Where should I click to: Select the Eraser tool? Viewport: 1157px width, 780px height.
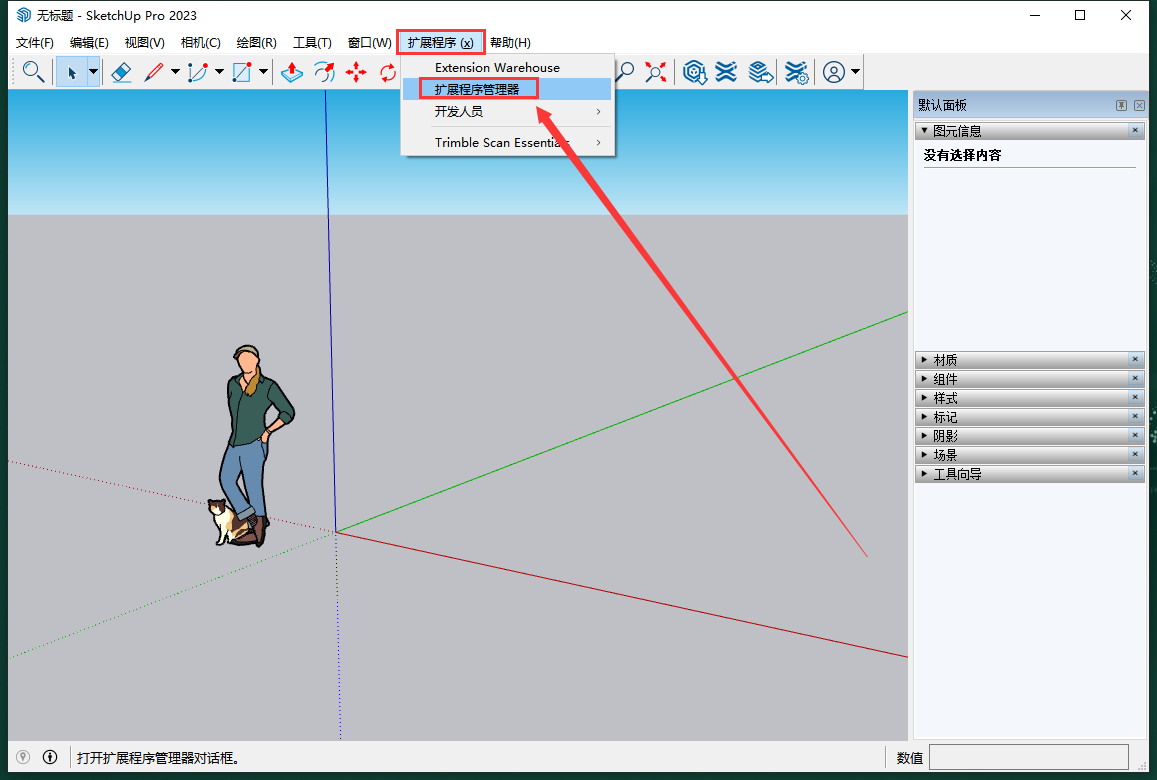pos(121,72)
